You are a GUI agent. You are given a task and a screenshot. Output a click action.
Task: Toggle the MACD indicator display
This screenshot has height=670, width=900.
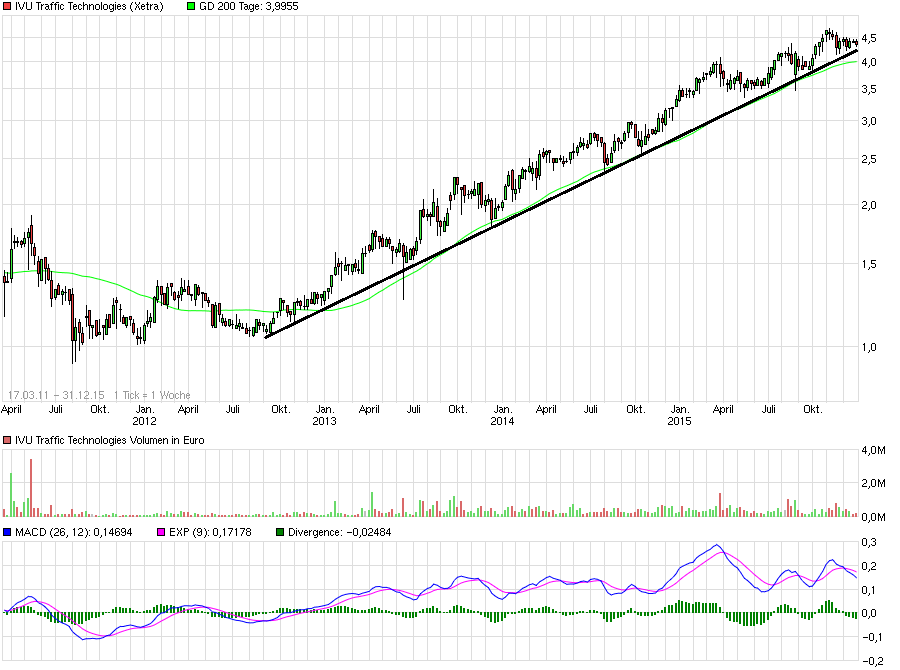tap(7, 533)
